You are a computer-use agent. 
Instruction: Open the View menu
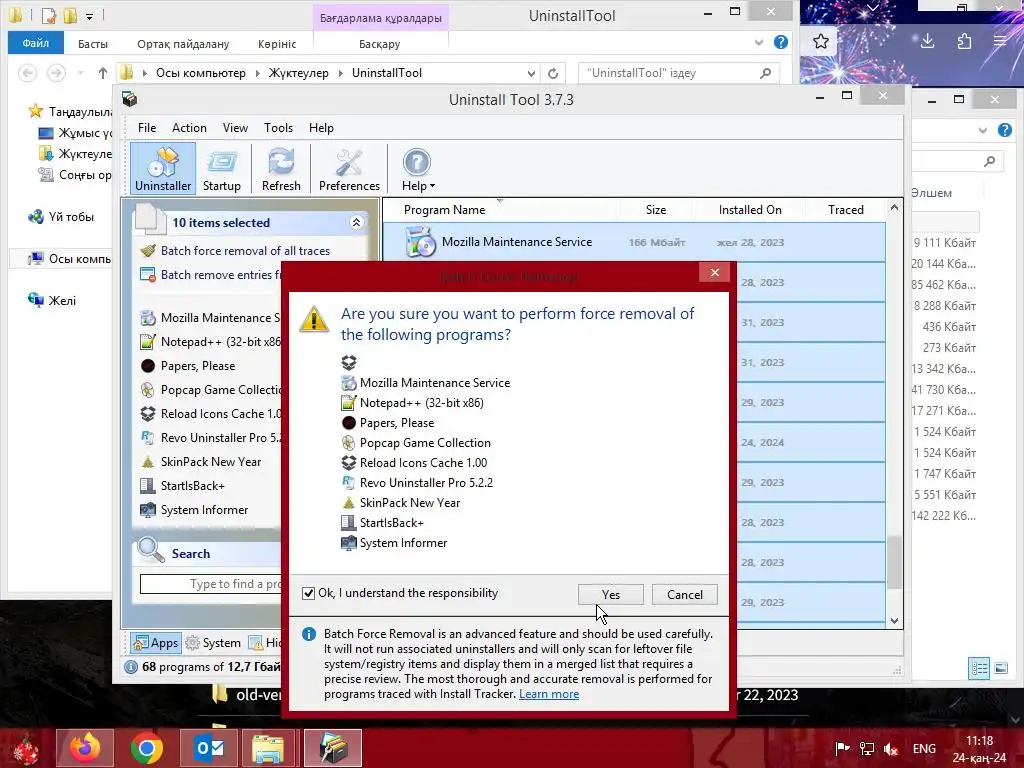tap(235, 128)
